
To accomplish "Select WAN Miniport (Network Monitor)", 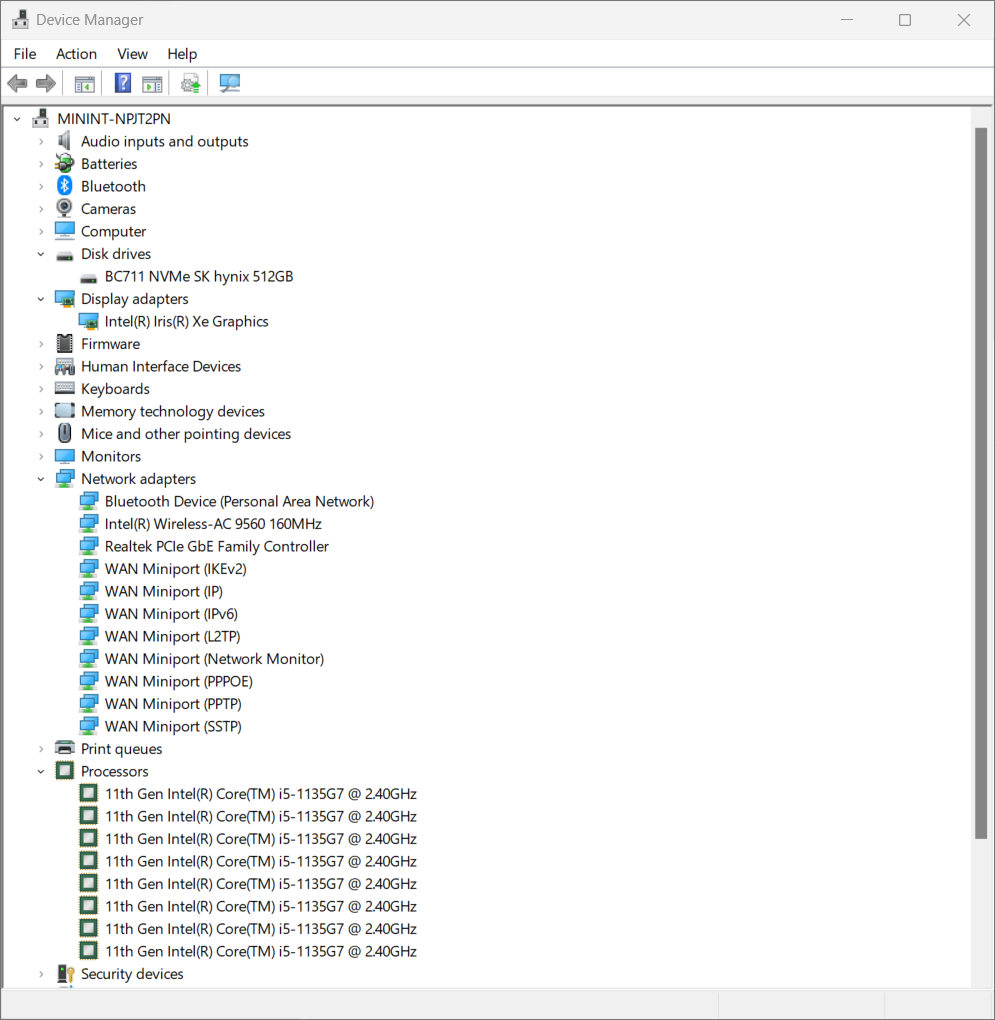I will [215, 659].
